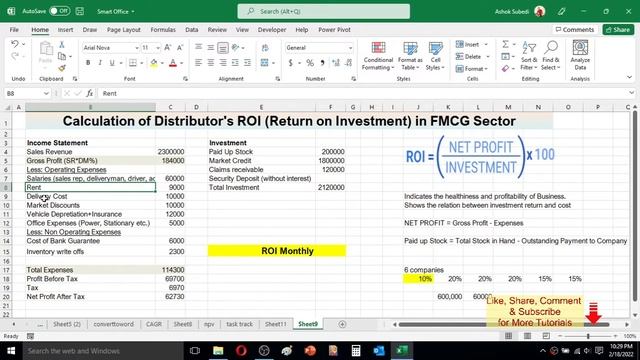Open the CAGR worksheet tab

click(x=154, y=324)
